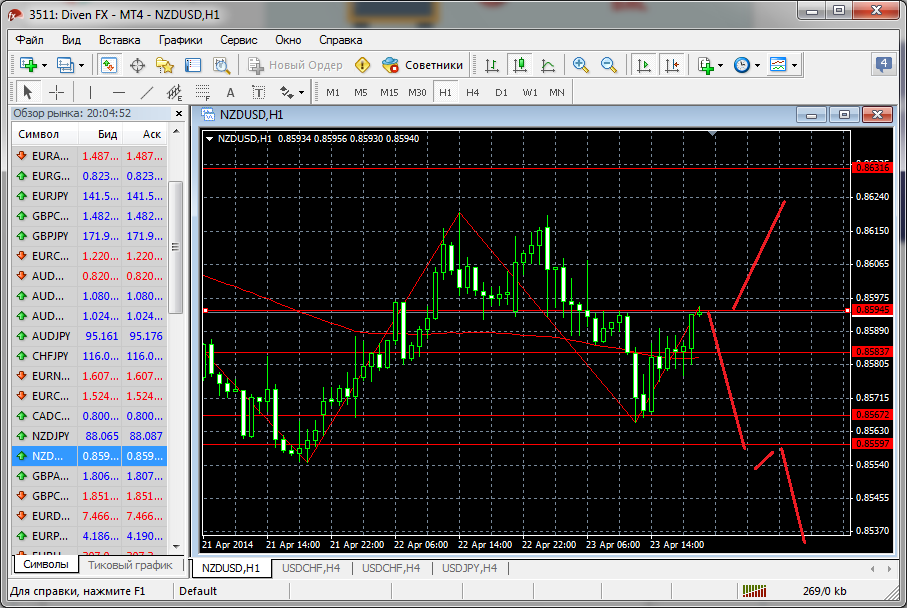Zoom out on the chart
Image resolution: width=907 pixels, height=608 pixels.
(609, 65)
